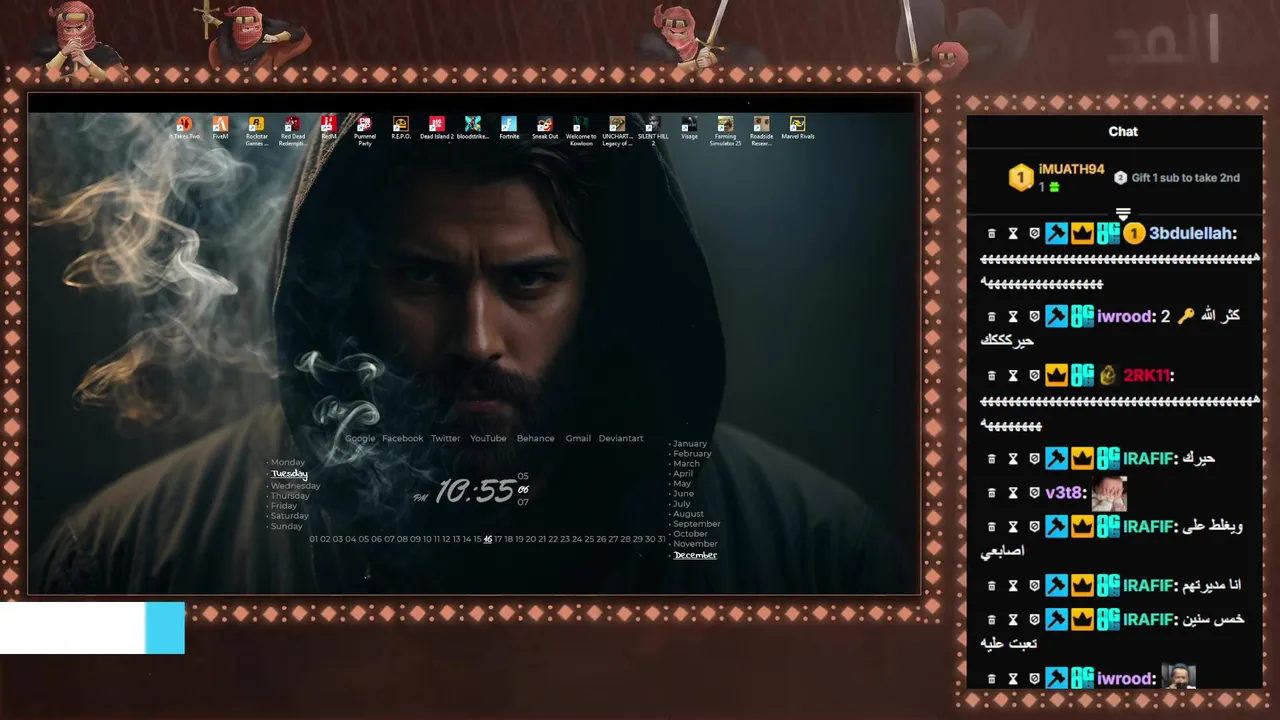
Task: Open 3bdulellah's username in chat
Action: [x=1190, y=233]
